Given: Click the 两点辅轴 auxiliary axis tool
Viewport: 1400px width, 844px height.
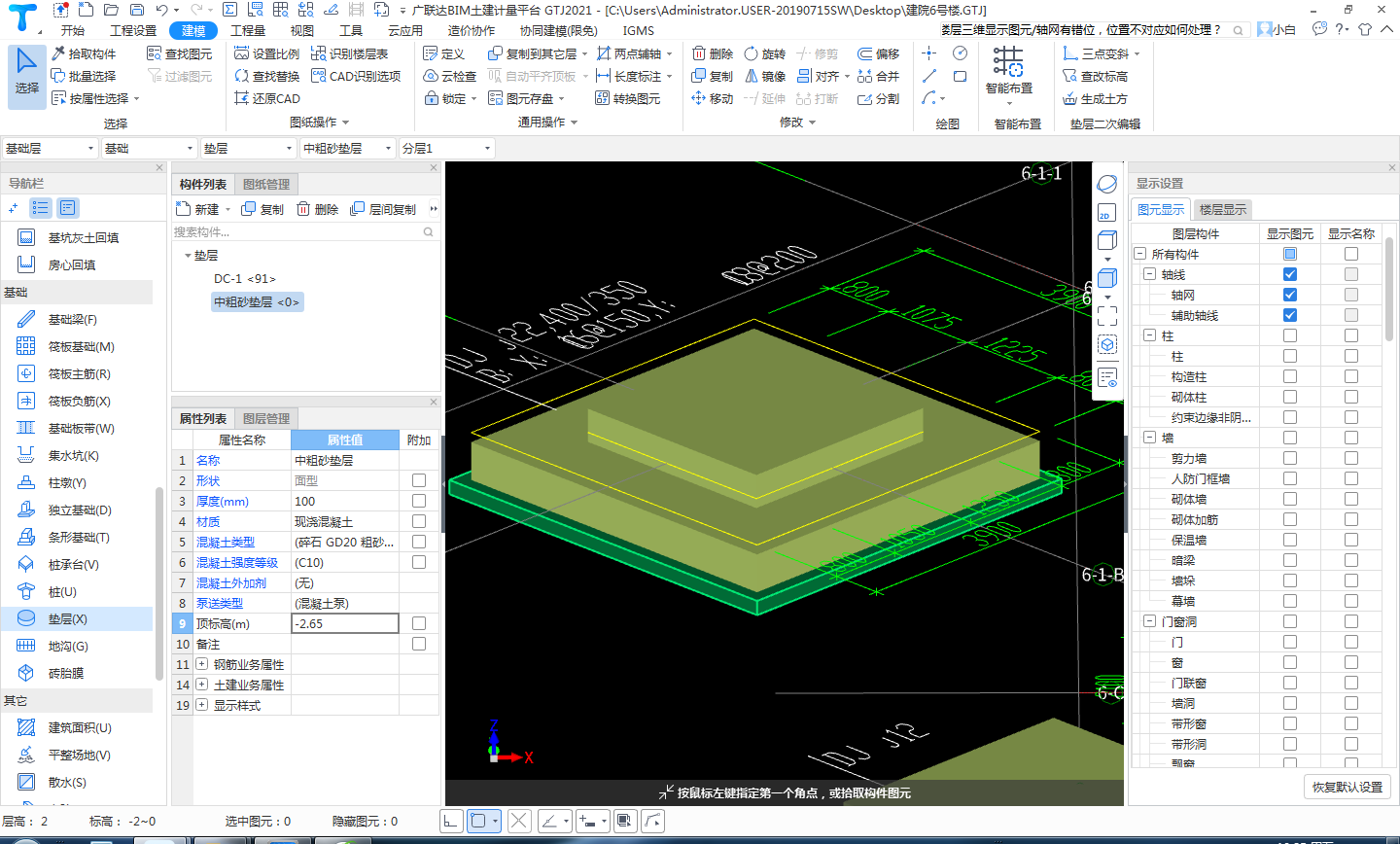Looking at the screenshot, I should pyautogui.click(x=634, y=53).
